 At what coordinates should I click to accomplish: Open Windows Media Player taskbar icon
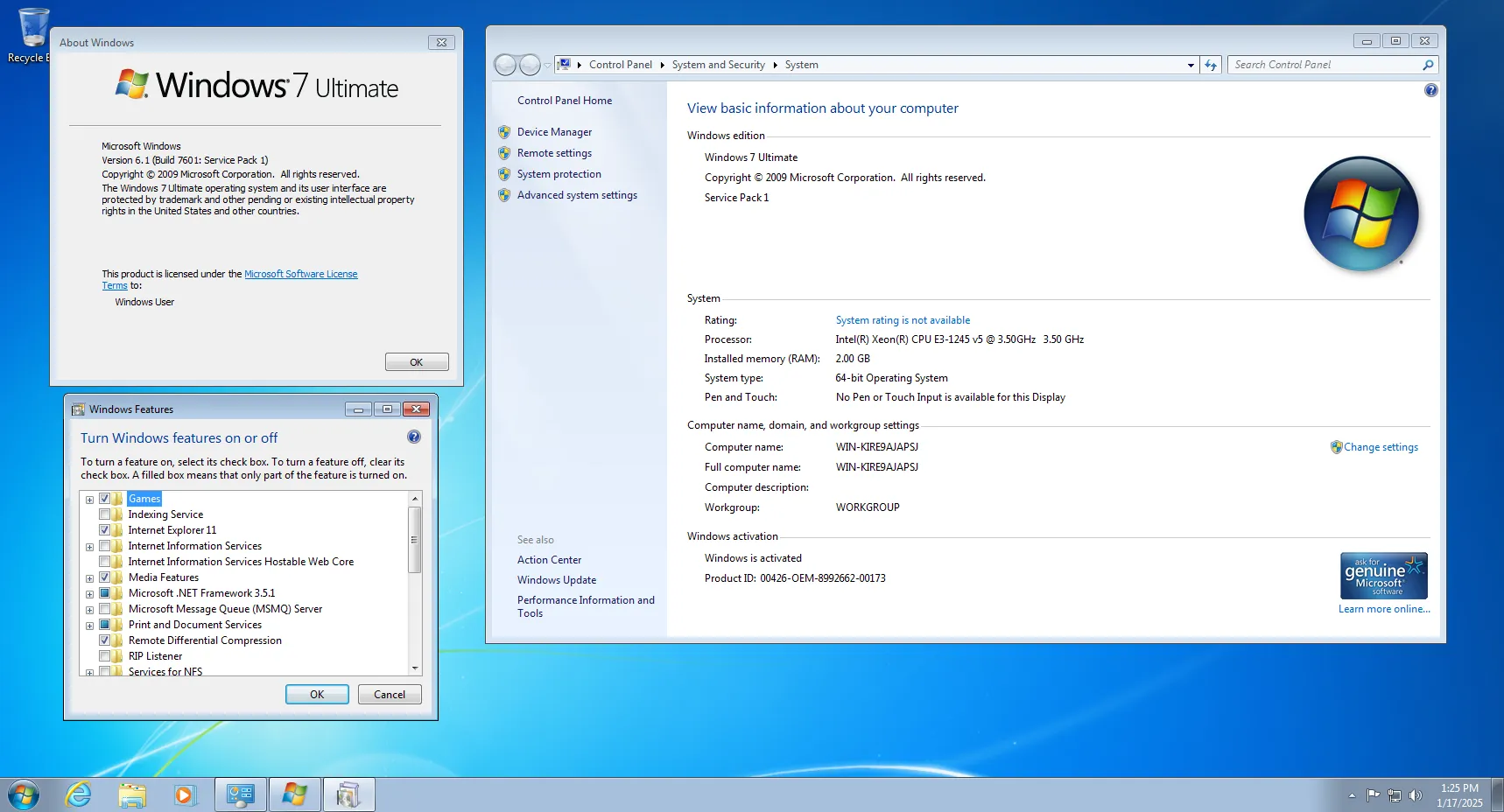click(x=185, y=795)
